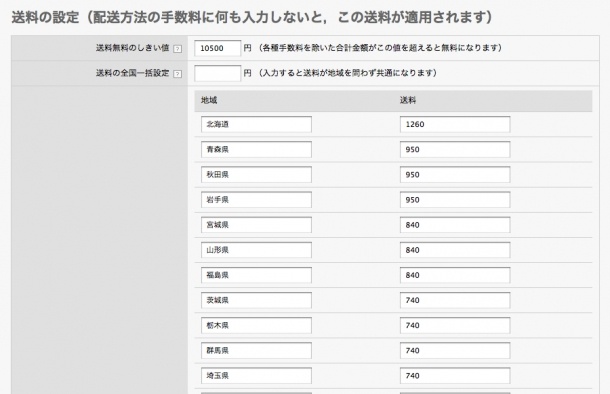
Task: Select the 青森県 region field
Action: 256,150
